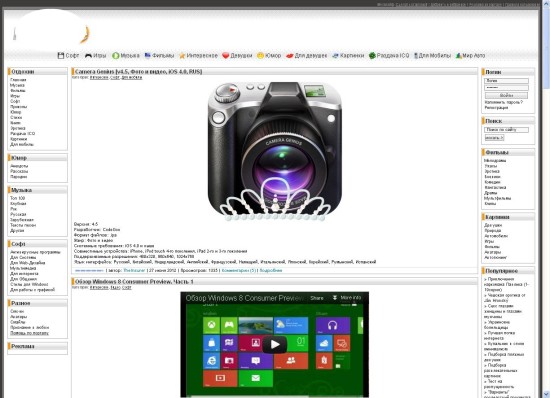Open Пародии in the Юмор sidebar

19,177
